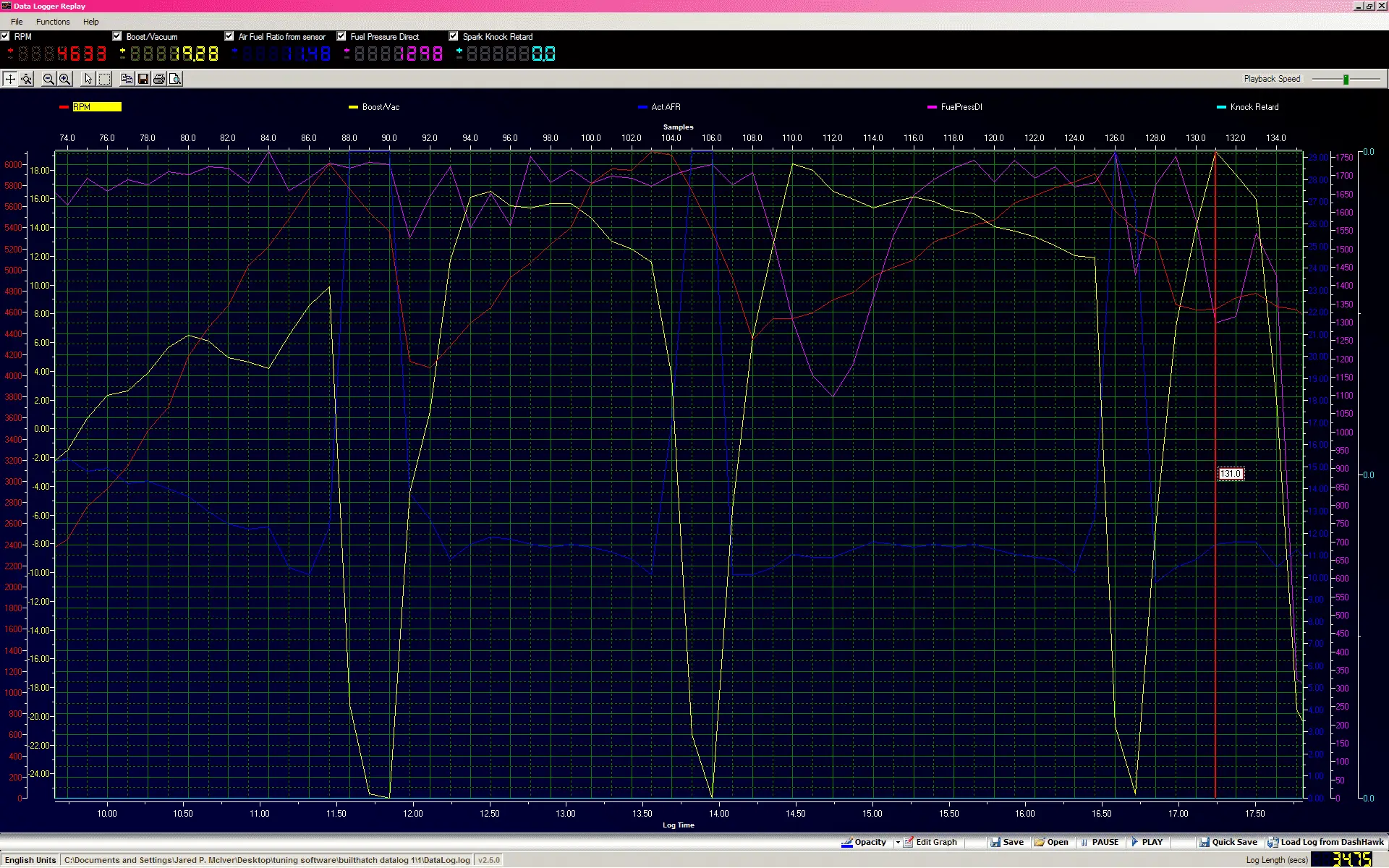The width and height of the screenshot is (1389, 868).
Task: Choose the dotted rectangle selection tool
Action: [x=104, y=79]
